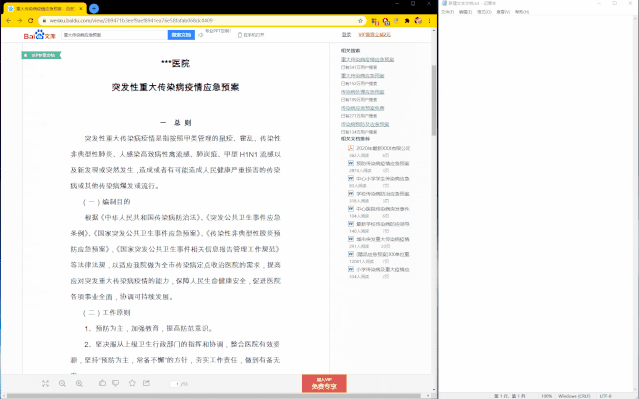Open Notepad 文件(F) menu
The image size is (639, 399).
pyautogui.click(x=447, y=12)
